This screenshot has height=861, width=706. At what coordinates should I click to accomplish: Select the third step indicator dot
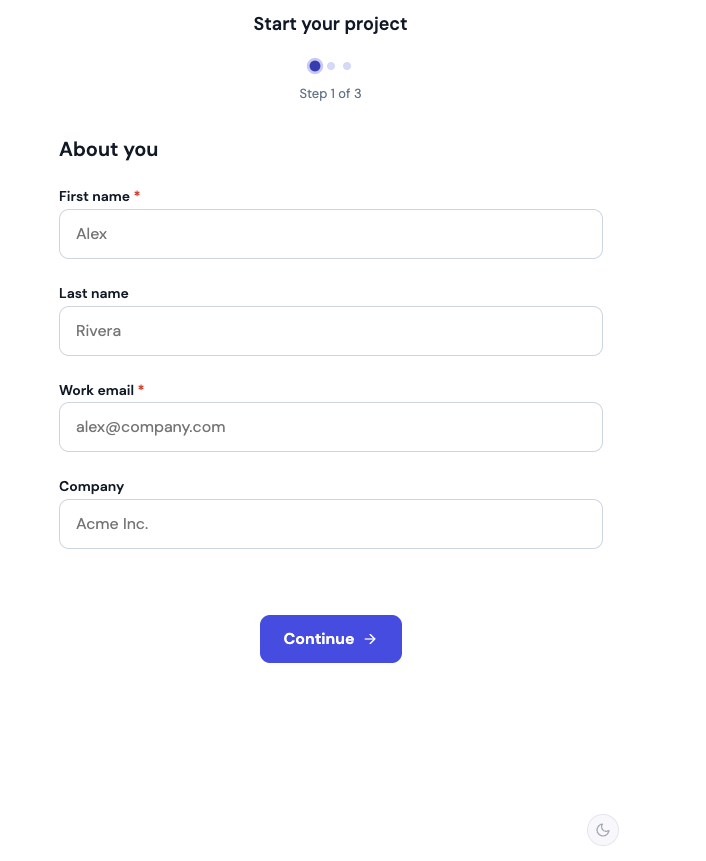click(x=347, y=66)
